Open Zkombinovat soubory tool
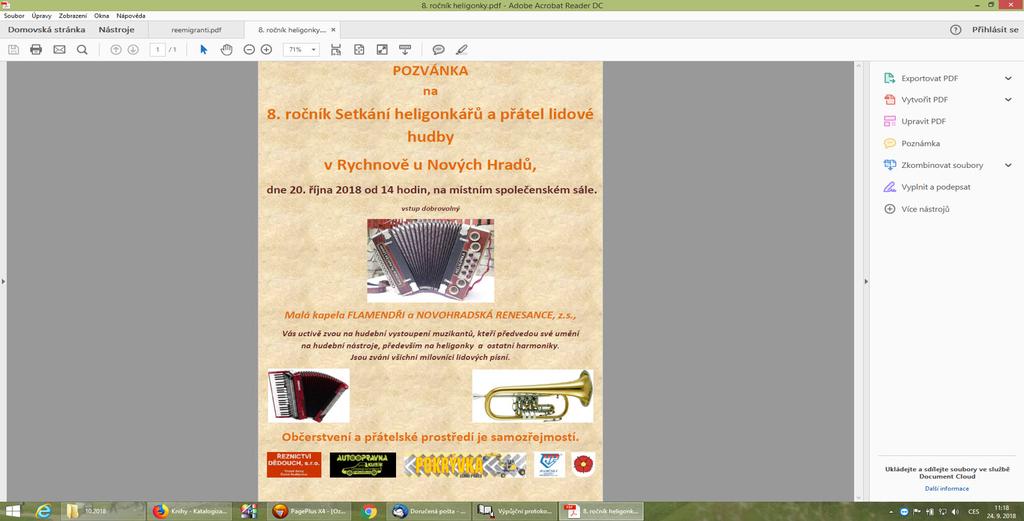The height and width of the screenshot is (521, 1024). point(942,165)
